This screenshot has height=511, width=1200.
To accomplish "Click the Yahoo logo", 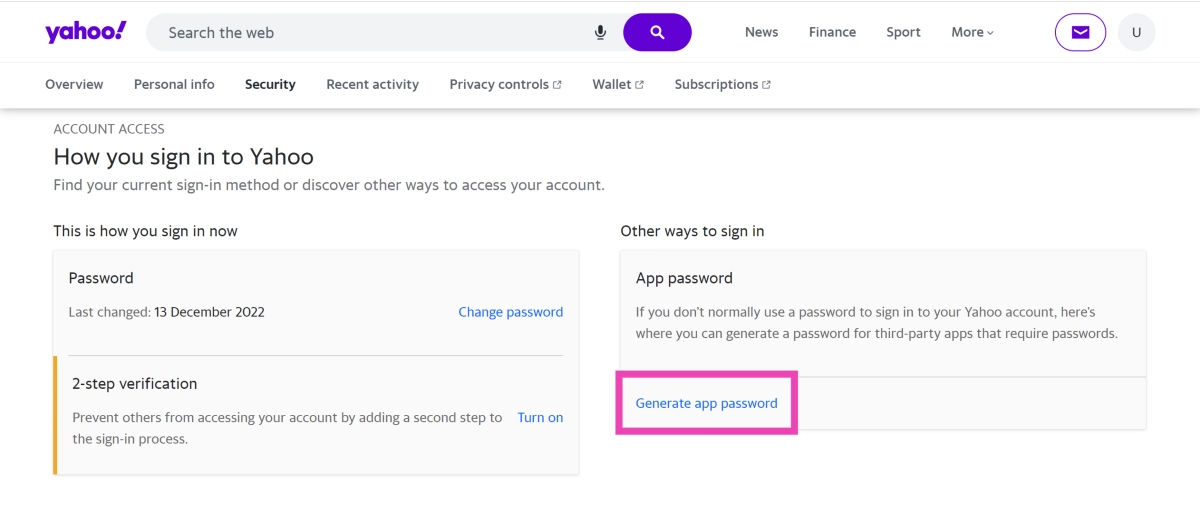I will 85,32.
